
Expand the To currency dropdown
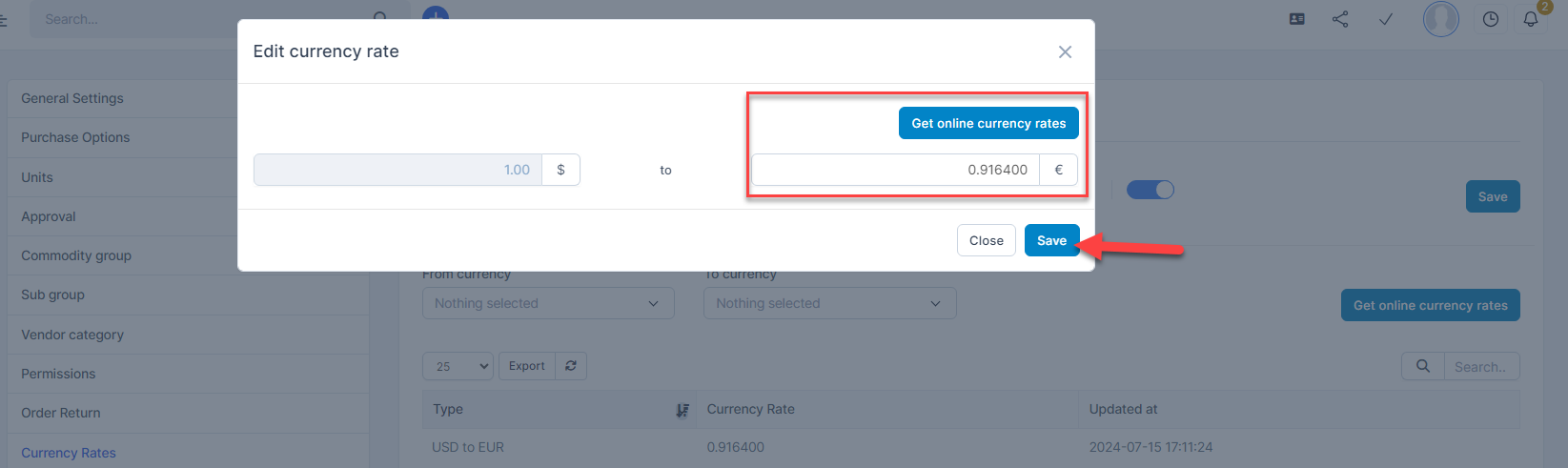829,303
